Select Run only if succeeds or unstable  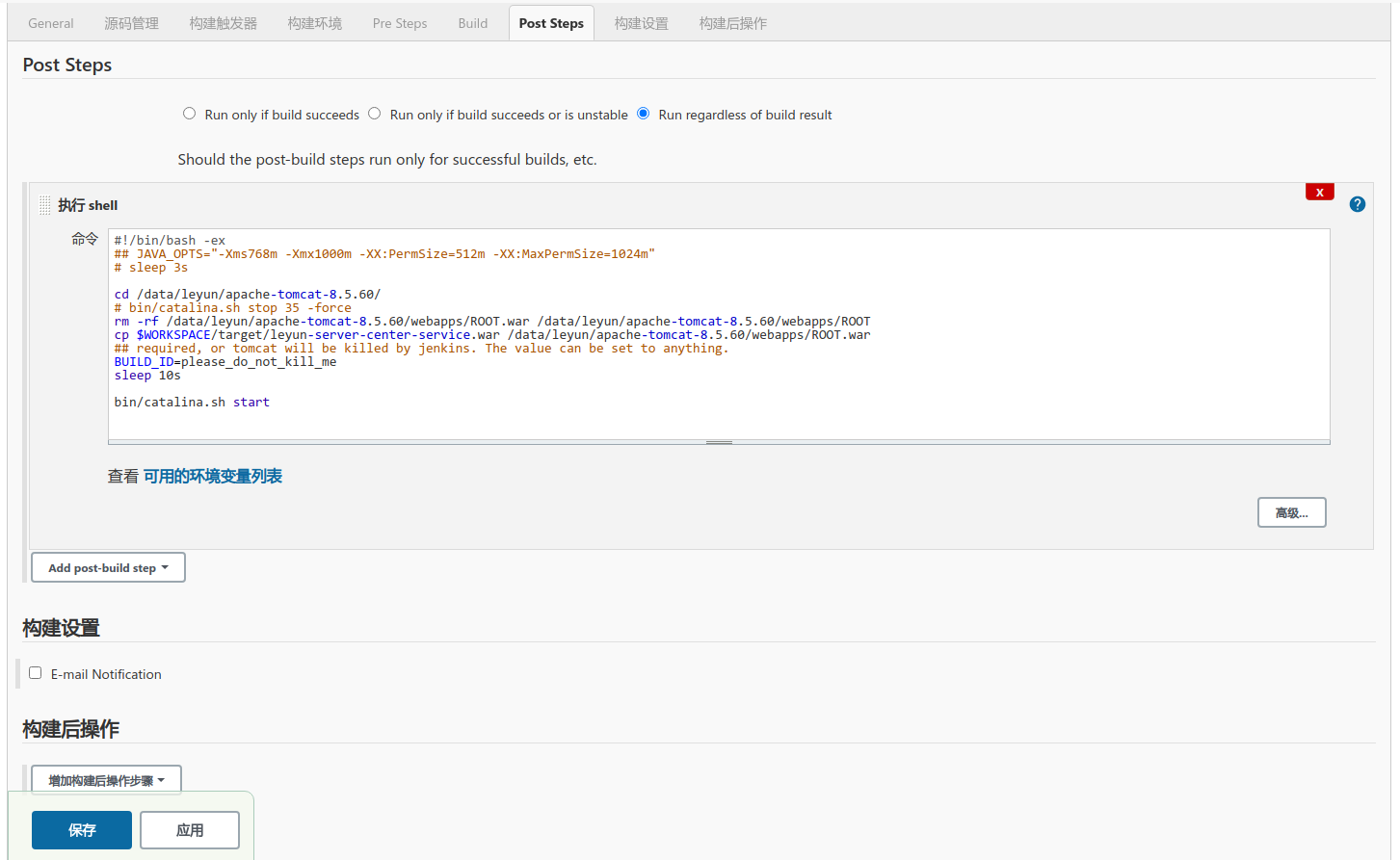(375, 114)
